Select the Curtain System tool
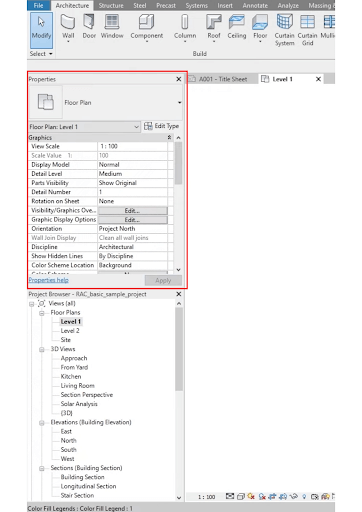362x512 pixels. pos(284,30)
